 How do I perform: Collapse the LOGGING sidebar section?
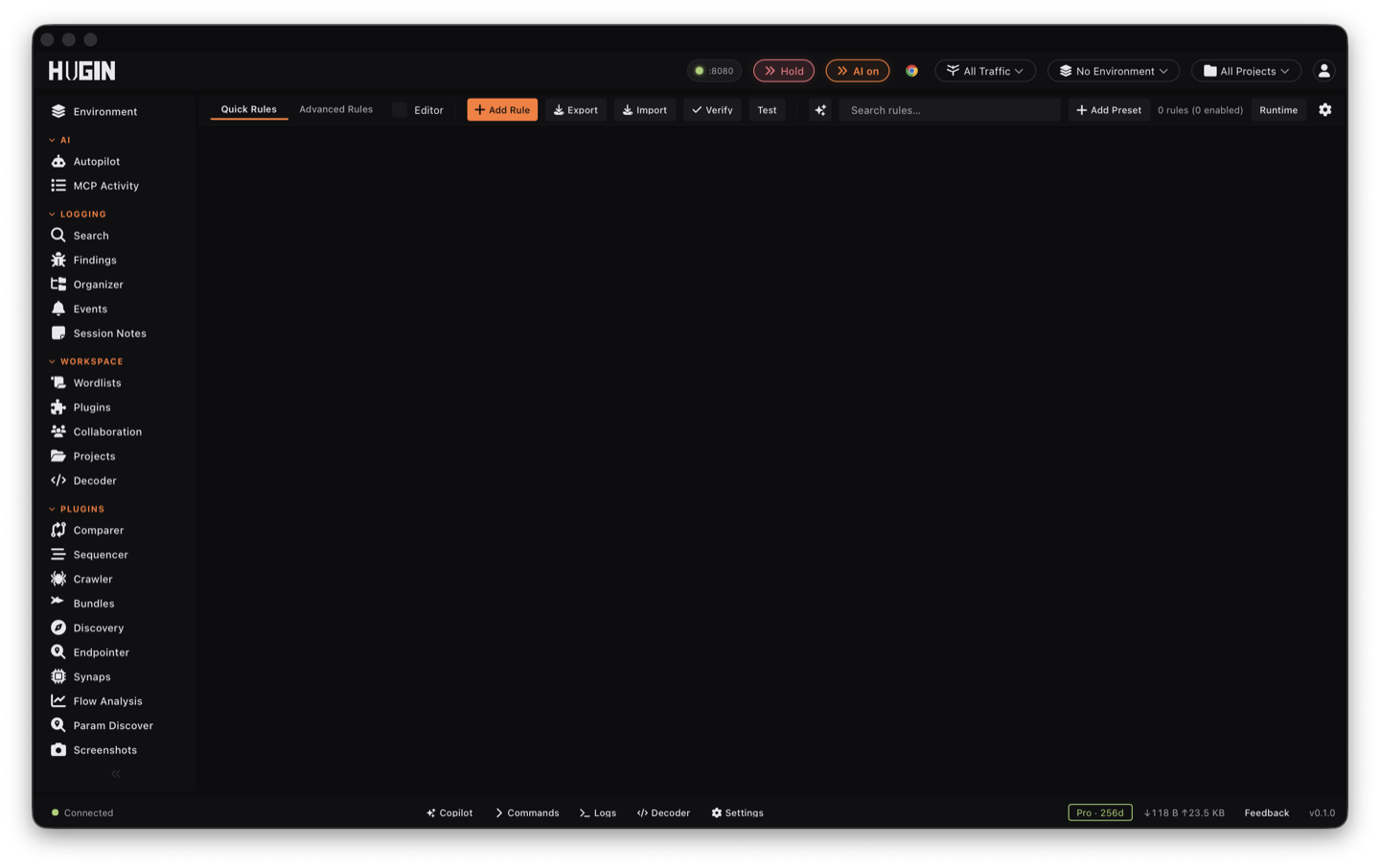[78, 215]
